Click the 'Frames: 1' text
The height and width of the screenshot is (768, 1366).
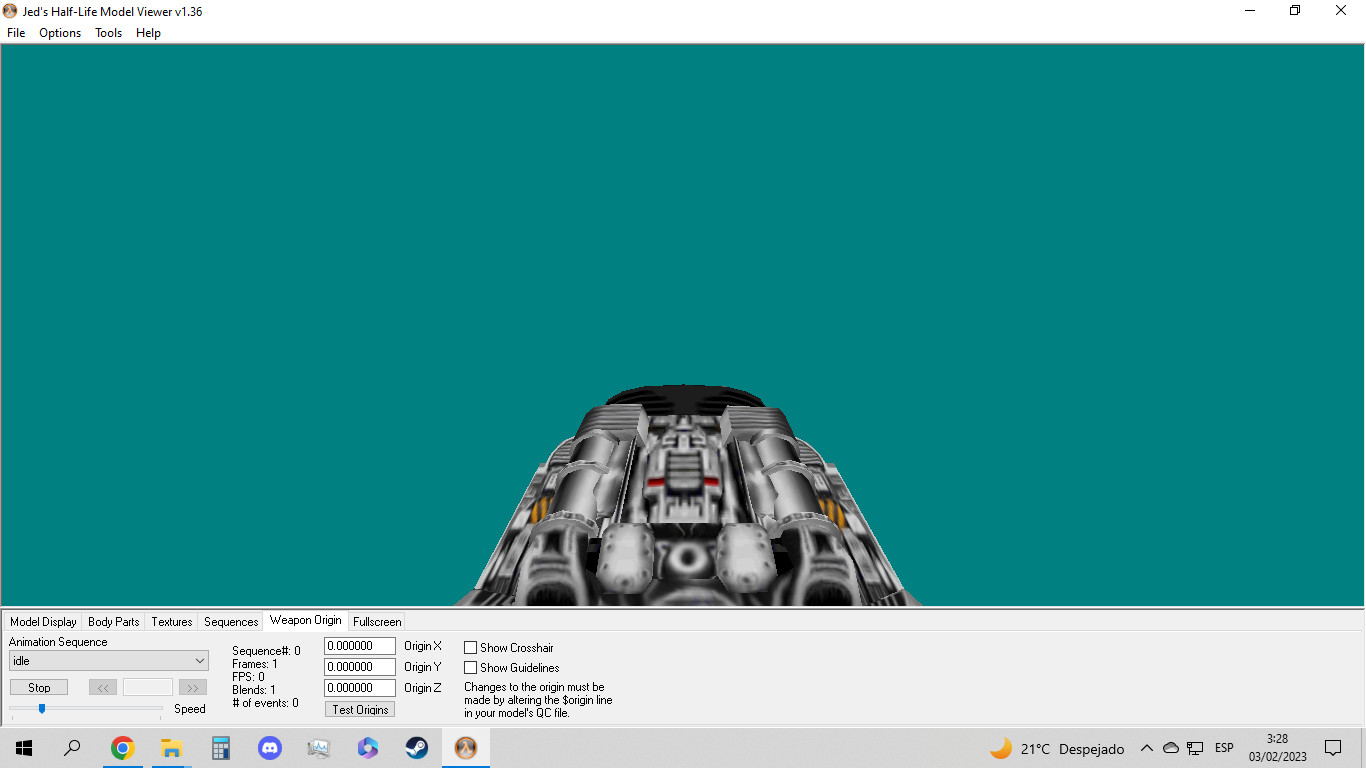255,664
